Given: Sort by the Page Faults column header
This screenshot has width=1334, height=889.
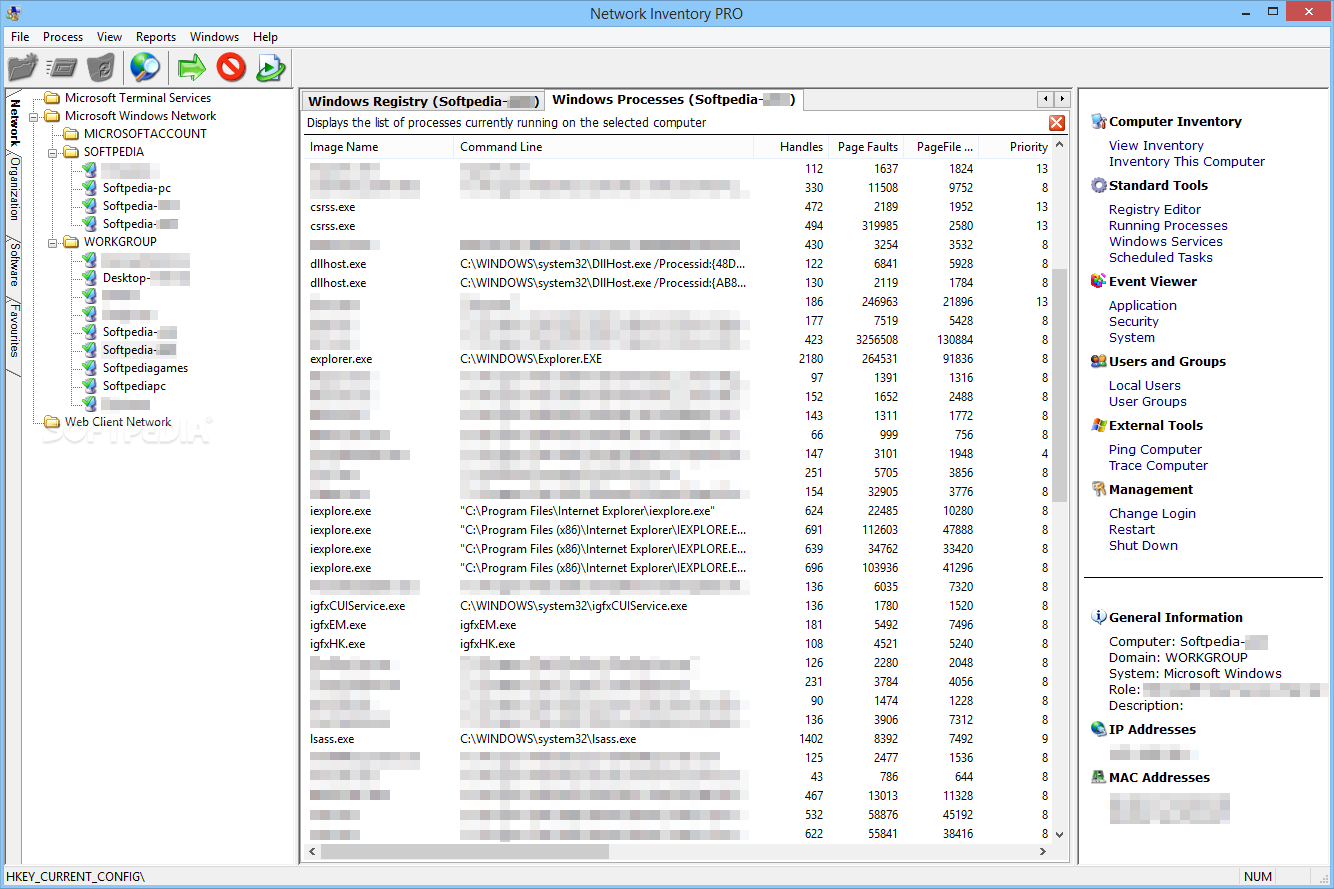Looking at the screenshot, I should pos(867,147).
